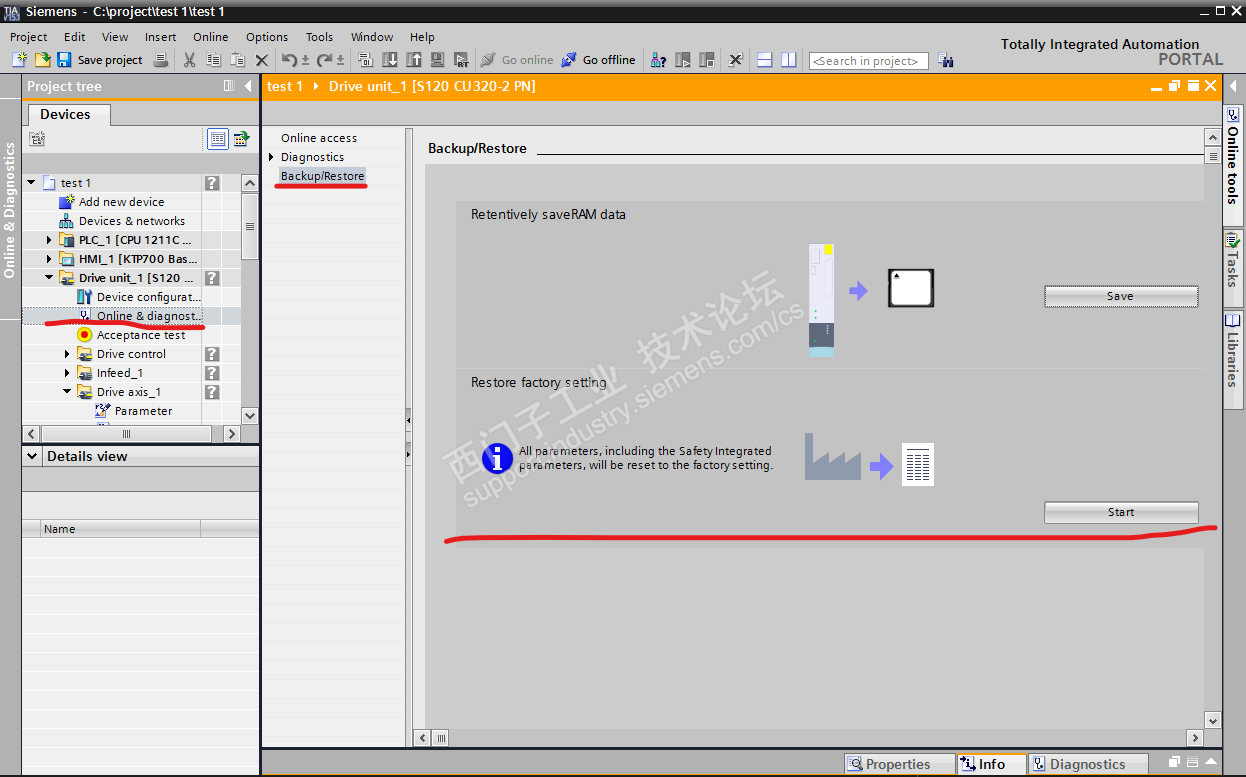Click the Redo arrow icon

(327, 60)
